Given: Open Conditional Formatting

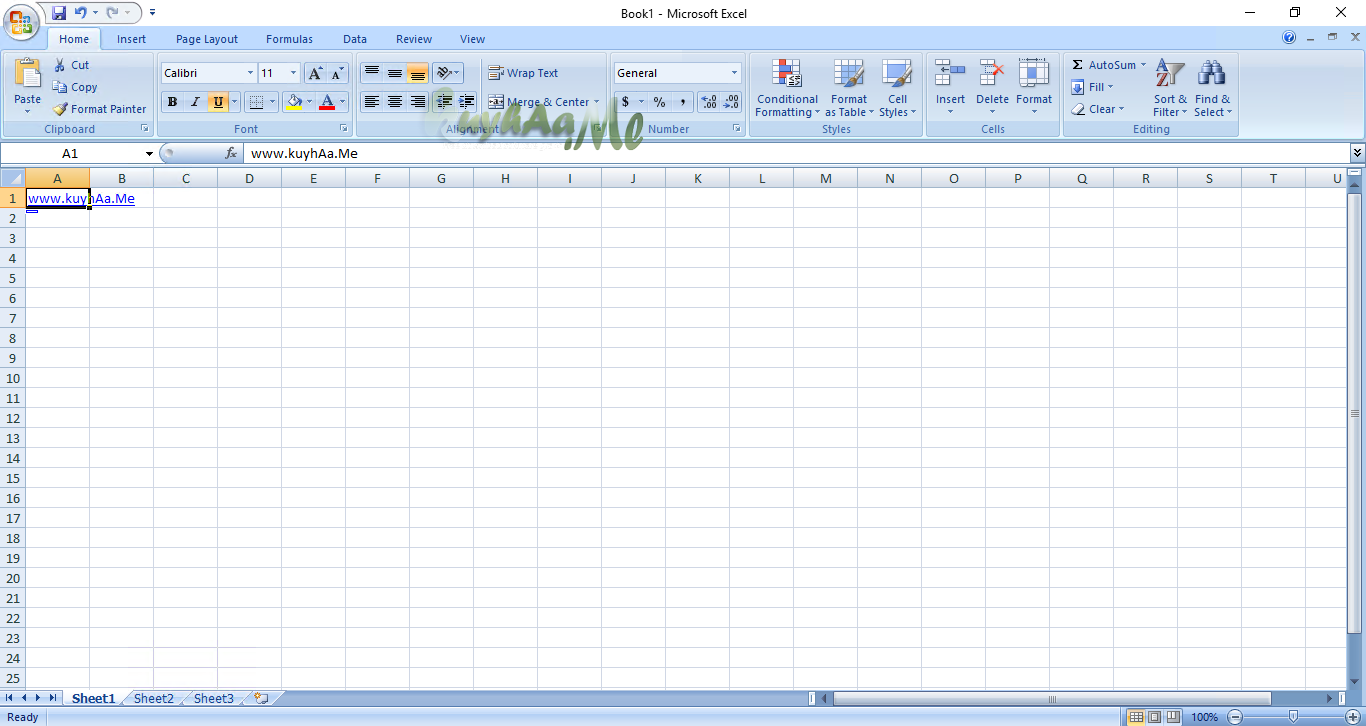Looking at the screenshot, I should [787, 88].
